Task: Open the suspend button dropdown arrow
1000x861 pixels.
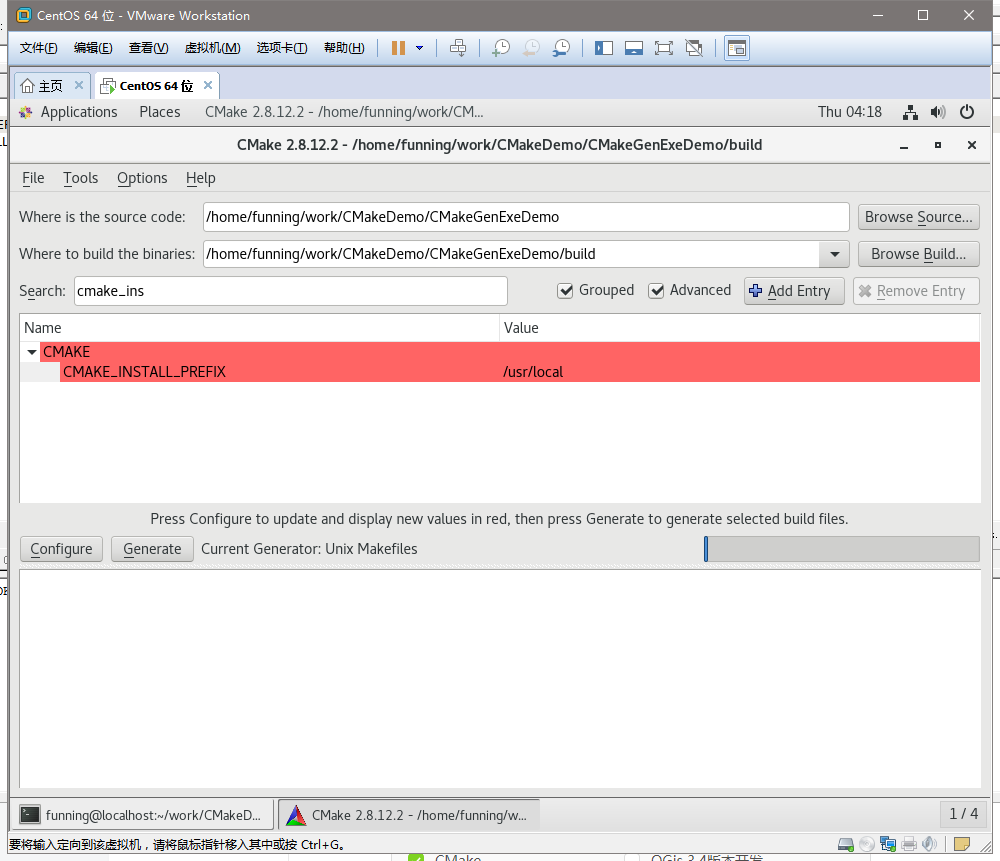Action: 418,47
